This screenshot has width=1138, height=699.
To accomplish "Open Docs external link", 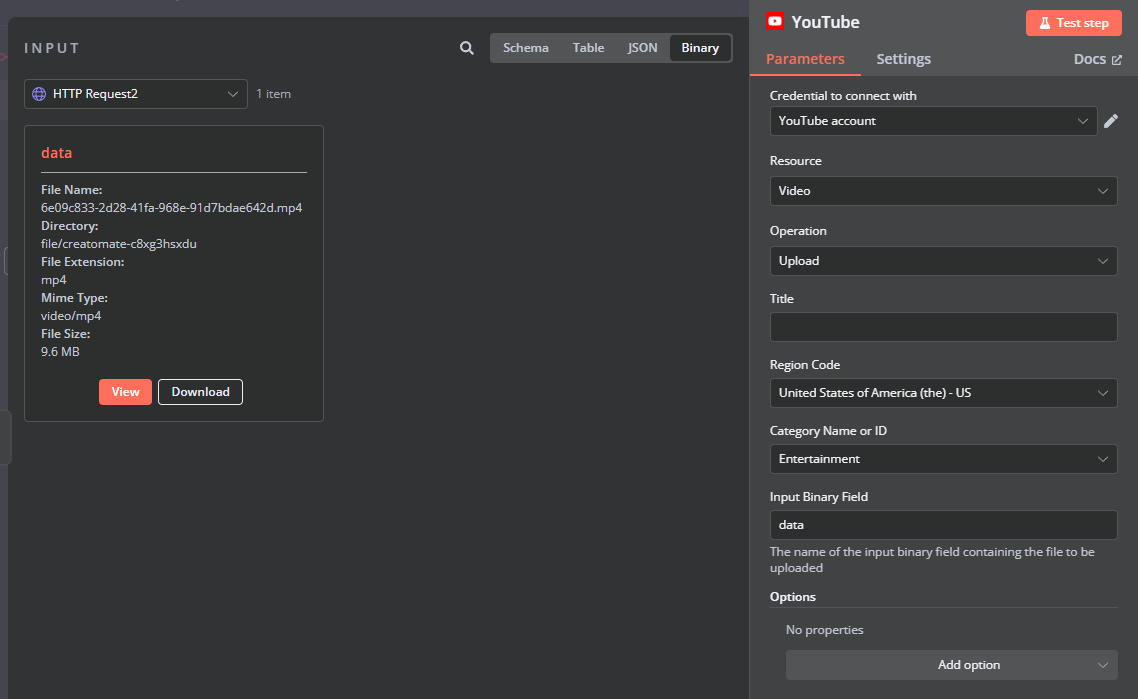I will 1097,59.
